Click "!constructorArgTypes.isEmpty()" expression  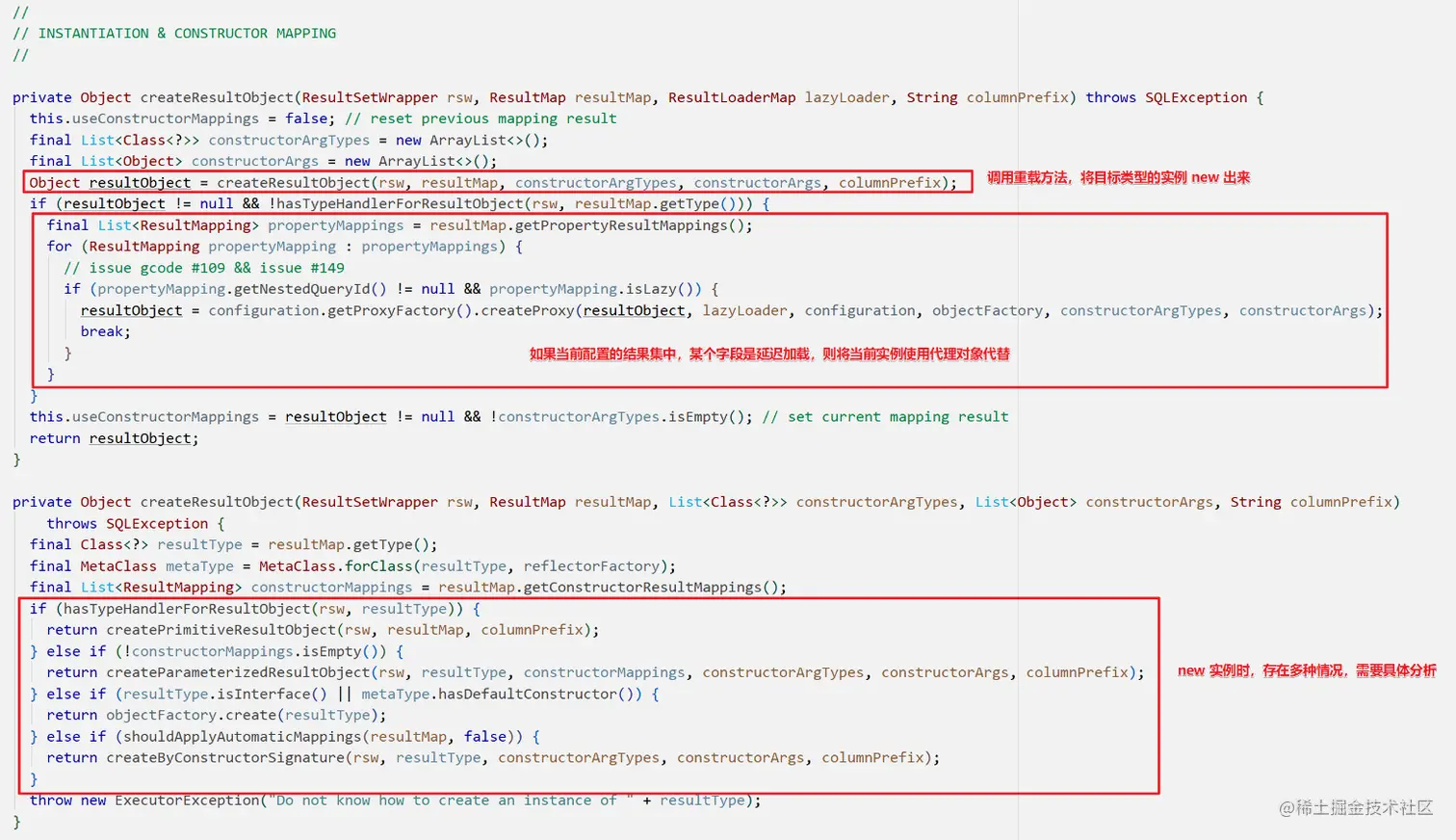(617, 417)
